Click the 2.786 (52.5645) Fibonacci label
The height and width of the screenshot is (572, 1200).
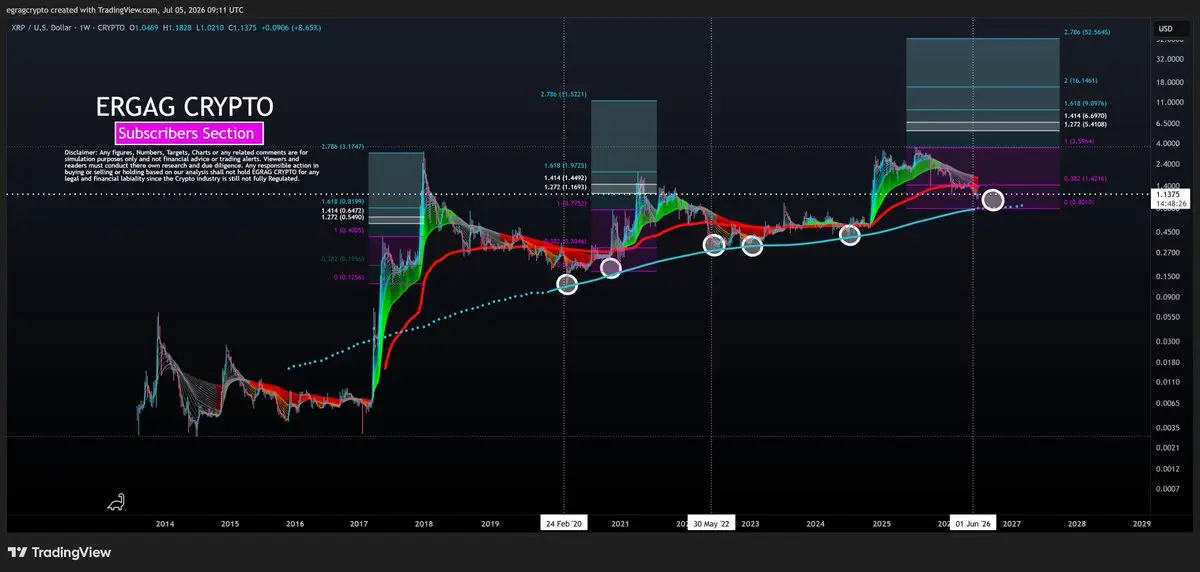coord(1087,33)
